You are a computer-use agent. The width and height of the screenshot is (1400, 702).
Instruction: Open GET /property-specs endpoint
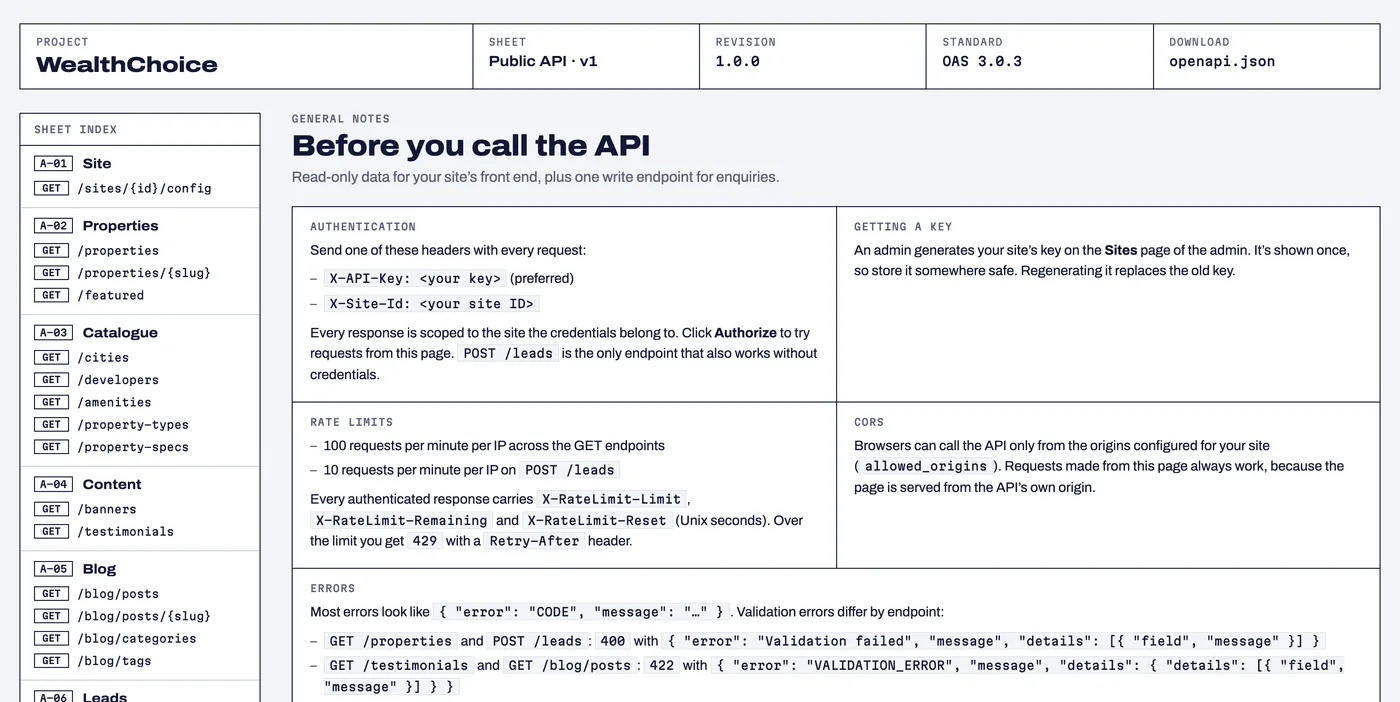coord(112,447)
